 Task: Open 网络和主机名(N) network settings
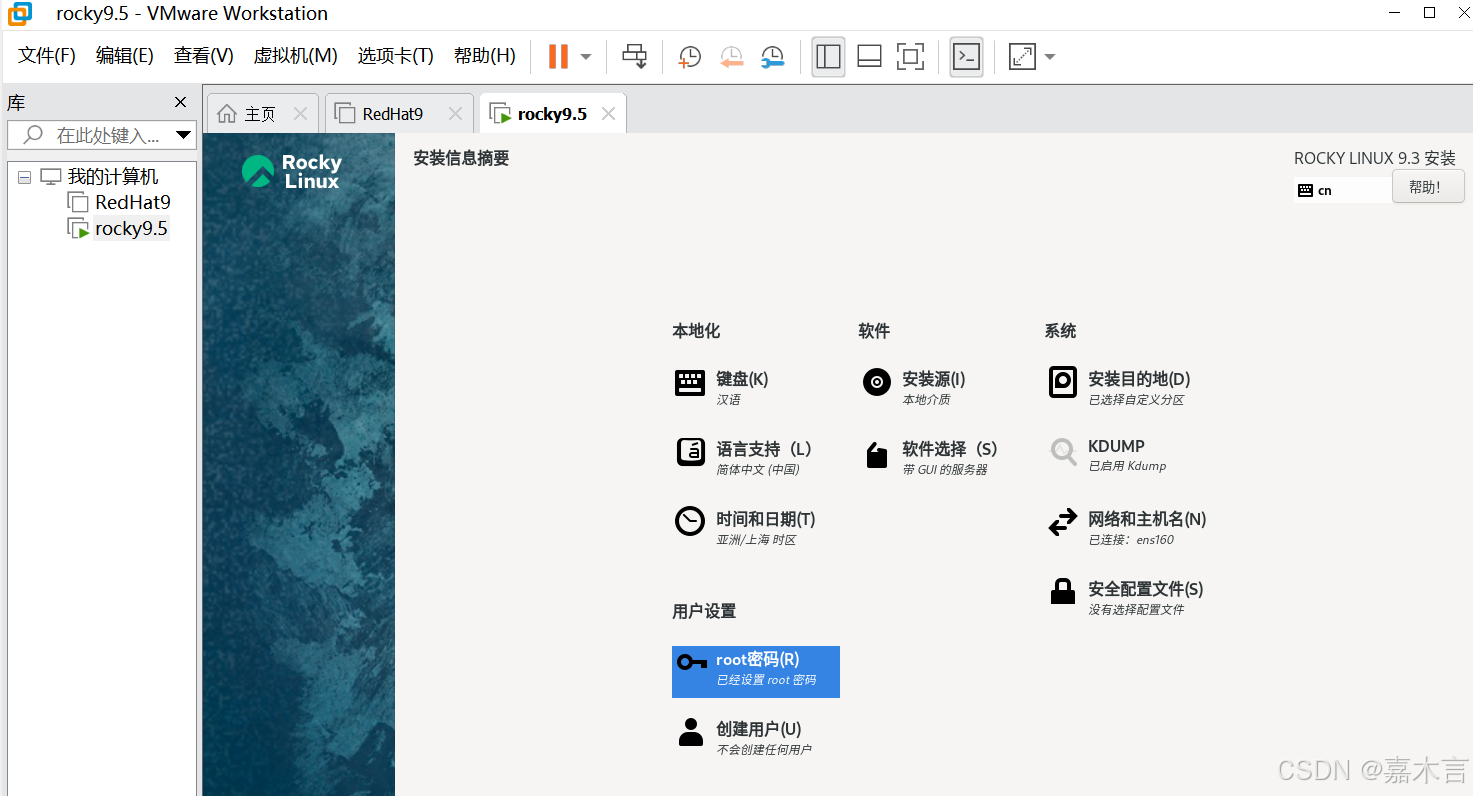click(1127, 527)
